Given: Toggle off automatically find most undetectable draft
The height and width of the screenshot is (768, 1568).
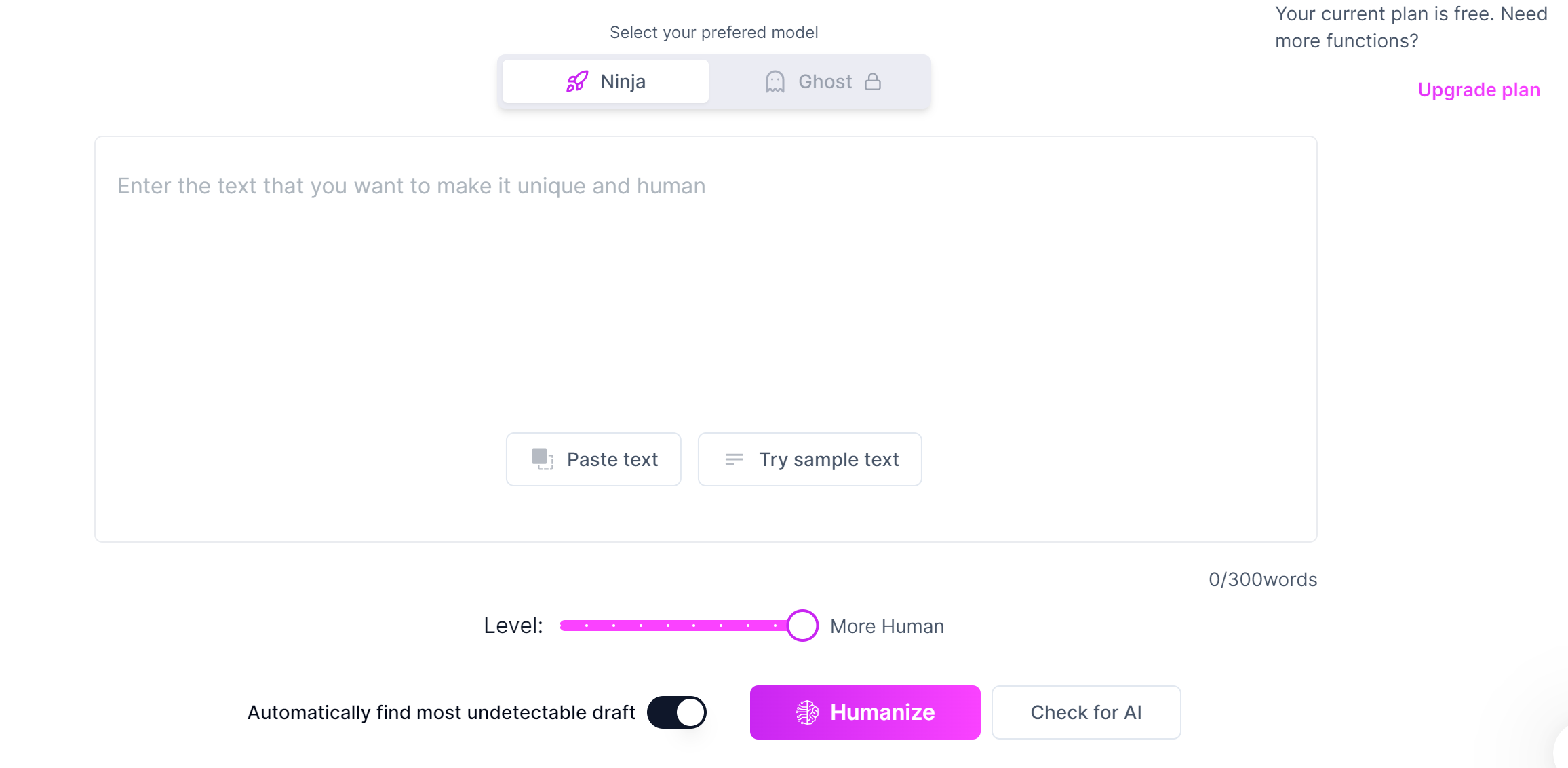Looking at the screenshot, I should coord(676,712).
